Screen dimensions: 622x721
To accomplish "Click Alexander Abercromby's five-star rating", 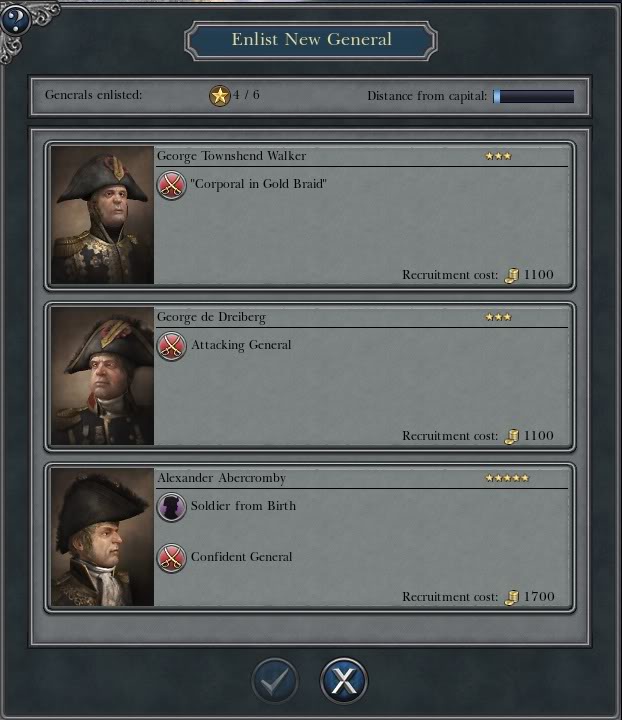I will tap(507, 478).
